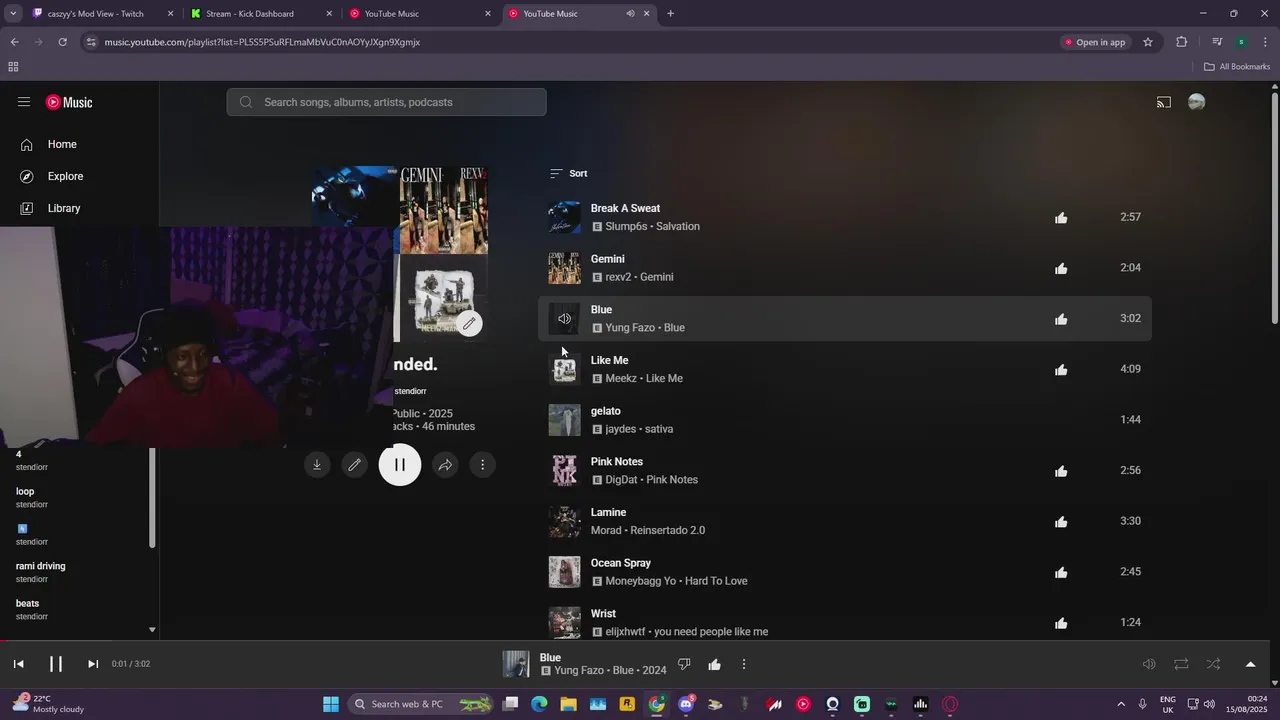Open playlist more options menu
The height and width of the screenshot is (720, 1280).
[482, 465]
